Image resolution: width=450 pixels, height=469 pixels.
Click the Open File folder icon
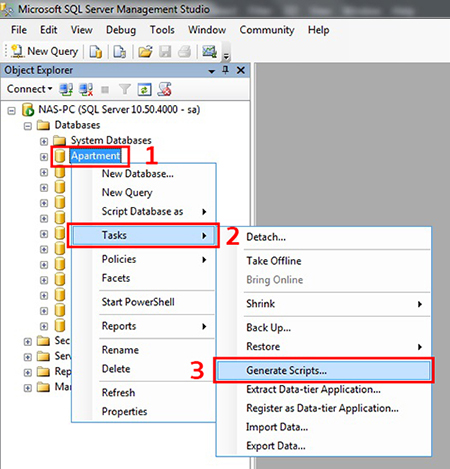pos(145,52)
